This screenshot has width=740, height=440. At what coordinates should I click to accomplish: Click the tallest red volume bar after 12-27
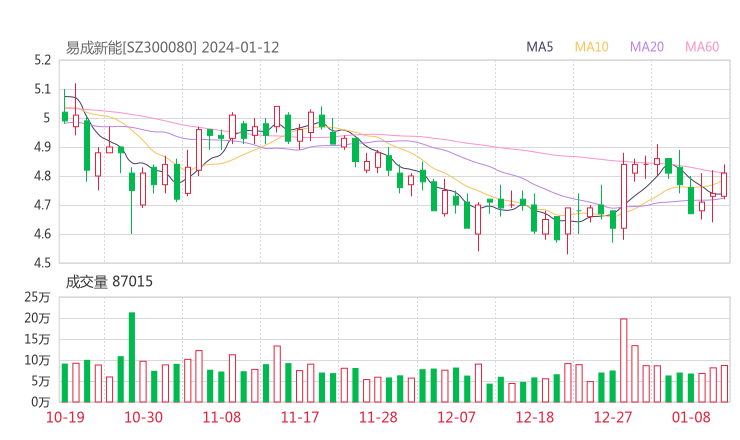[x=624, y=361]
